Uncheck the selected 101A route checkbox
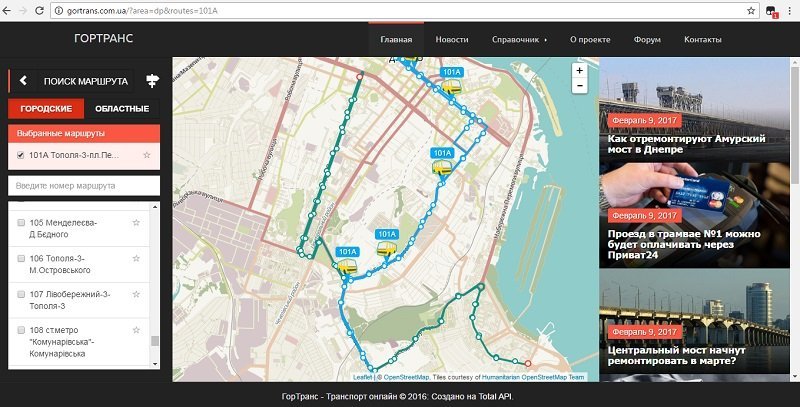800x407 pixels. [x=21, y=156]
